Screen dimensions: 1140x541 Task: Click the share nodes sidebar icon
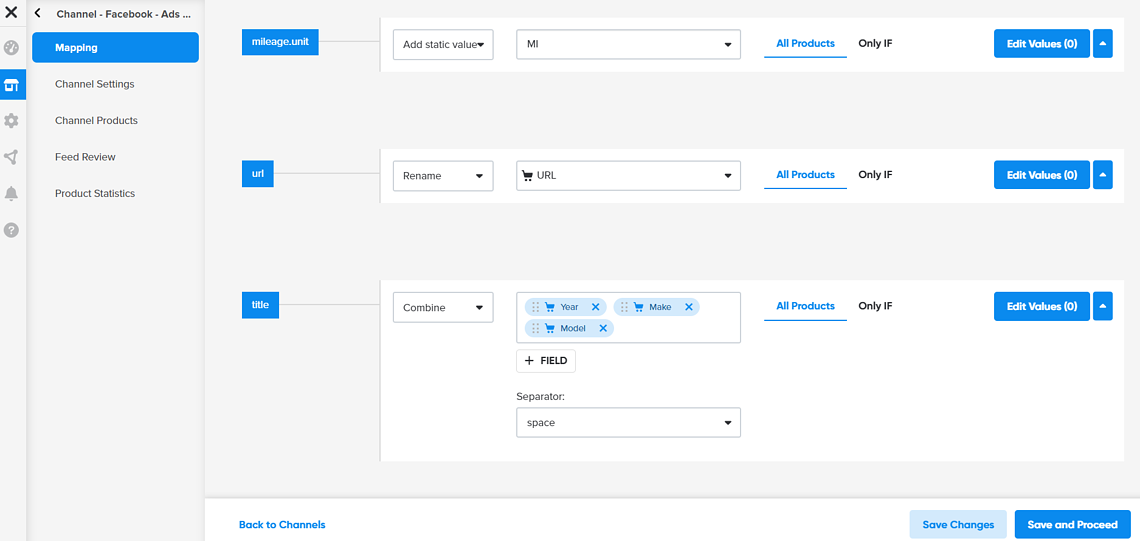tap(11, 157)
